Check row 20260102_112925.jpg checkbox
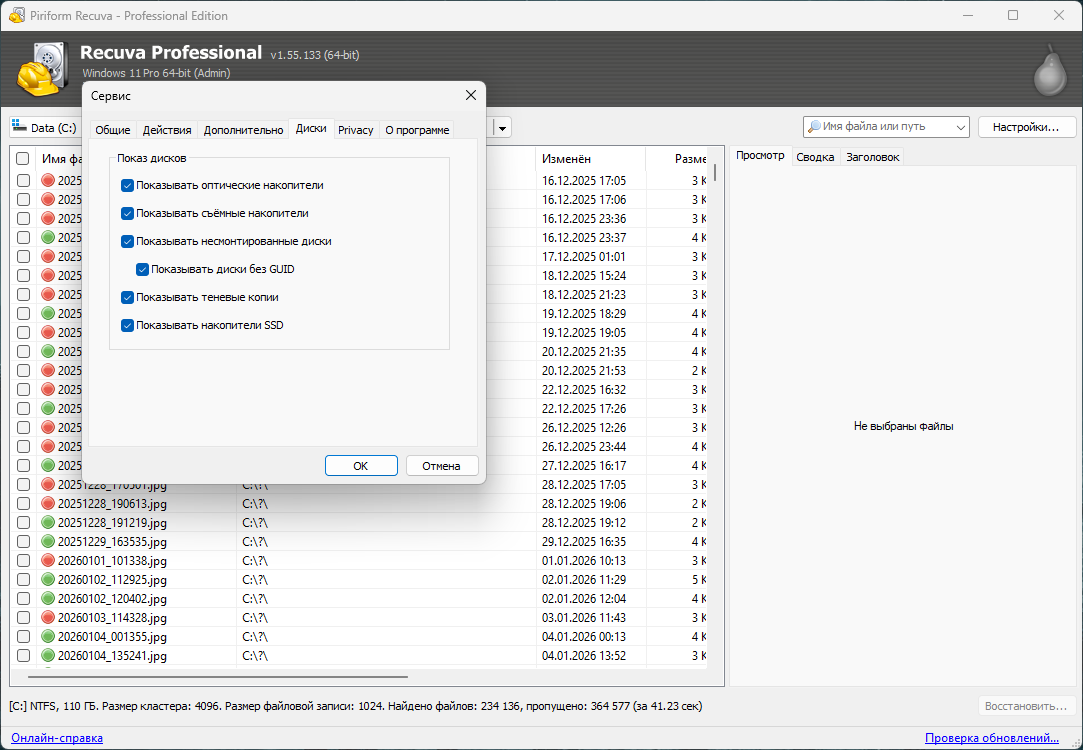The height and width of the screenshot is (750, 1083). 23,579
